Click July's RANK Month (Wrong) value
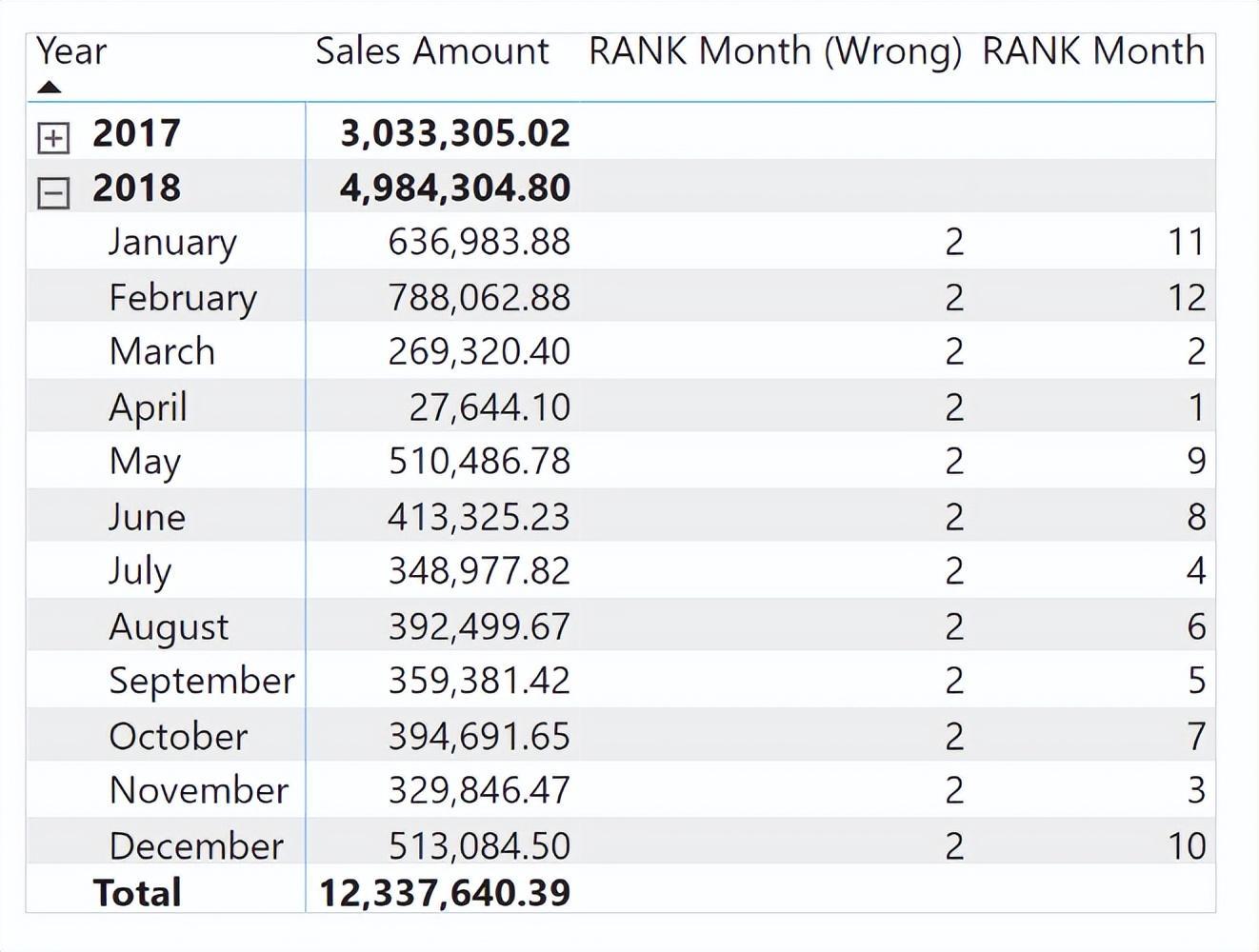The height and width of the screenshot is (952, 1259). pos(954,571)
